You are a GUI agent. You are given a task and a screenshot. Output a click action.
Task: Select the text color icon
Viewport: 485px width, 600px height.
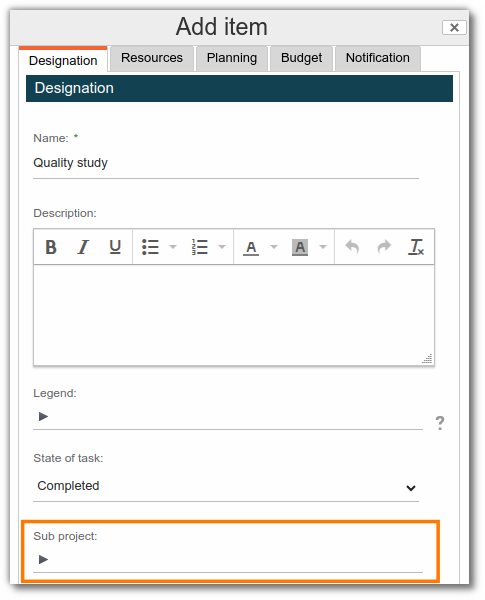pos(251,247)
